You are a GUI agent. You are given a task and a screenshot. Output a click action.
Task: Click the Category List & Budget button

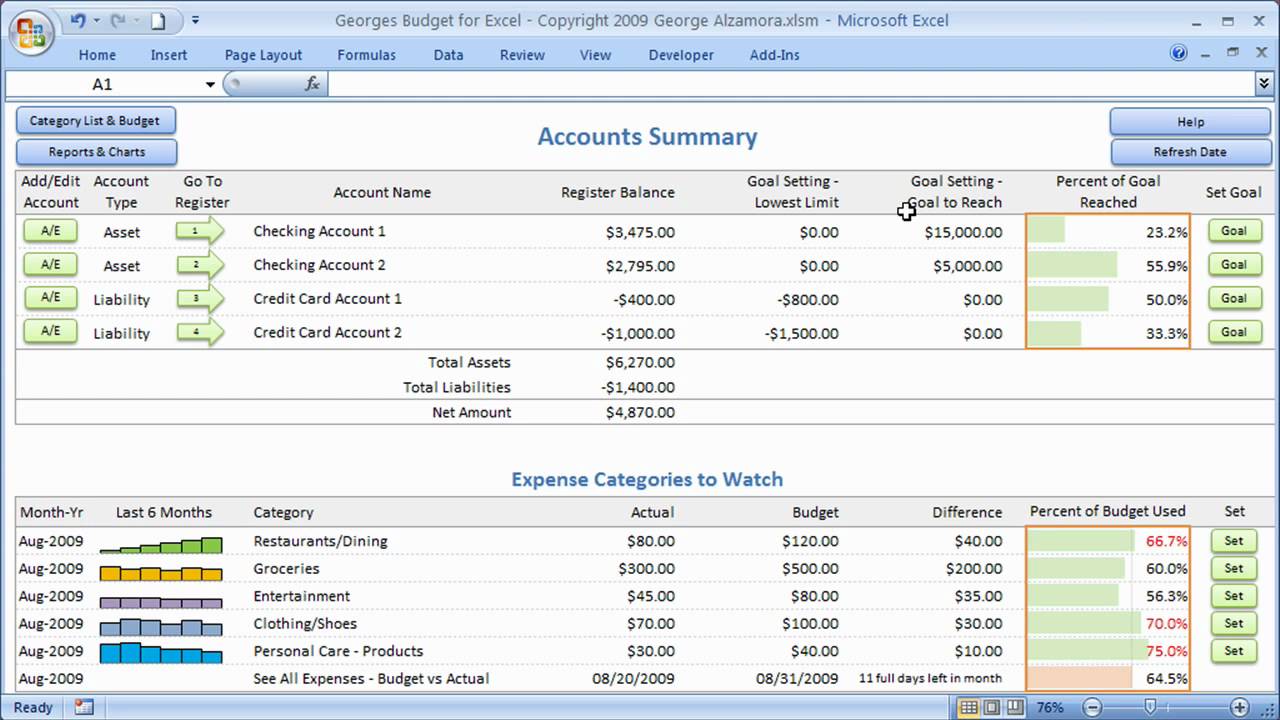click(x=95, y=121)
